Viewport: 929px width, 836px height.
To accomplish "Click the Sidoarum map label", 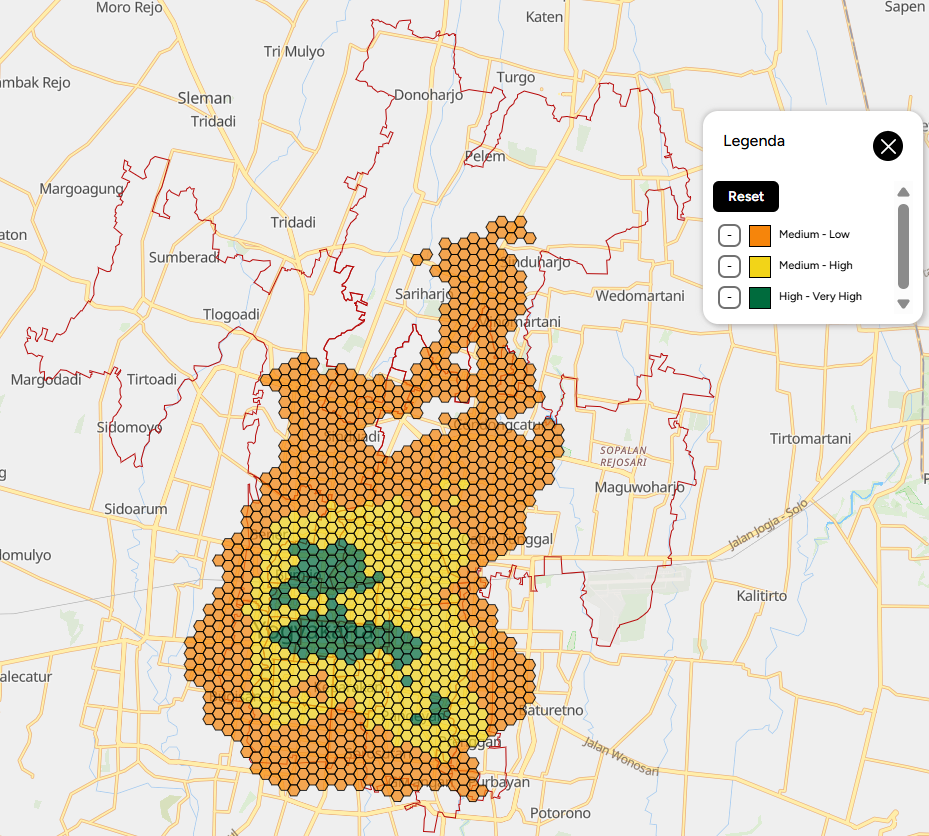I will [136, 509].
